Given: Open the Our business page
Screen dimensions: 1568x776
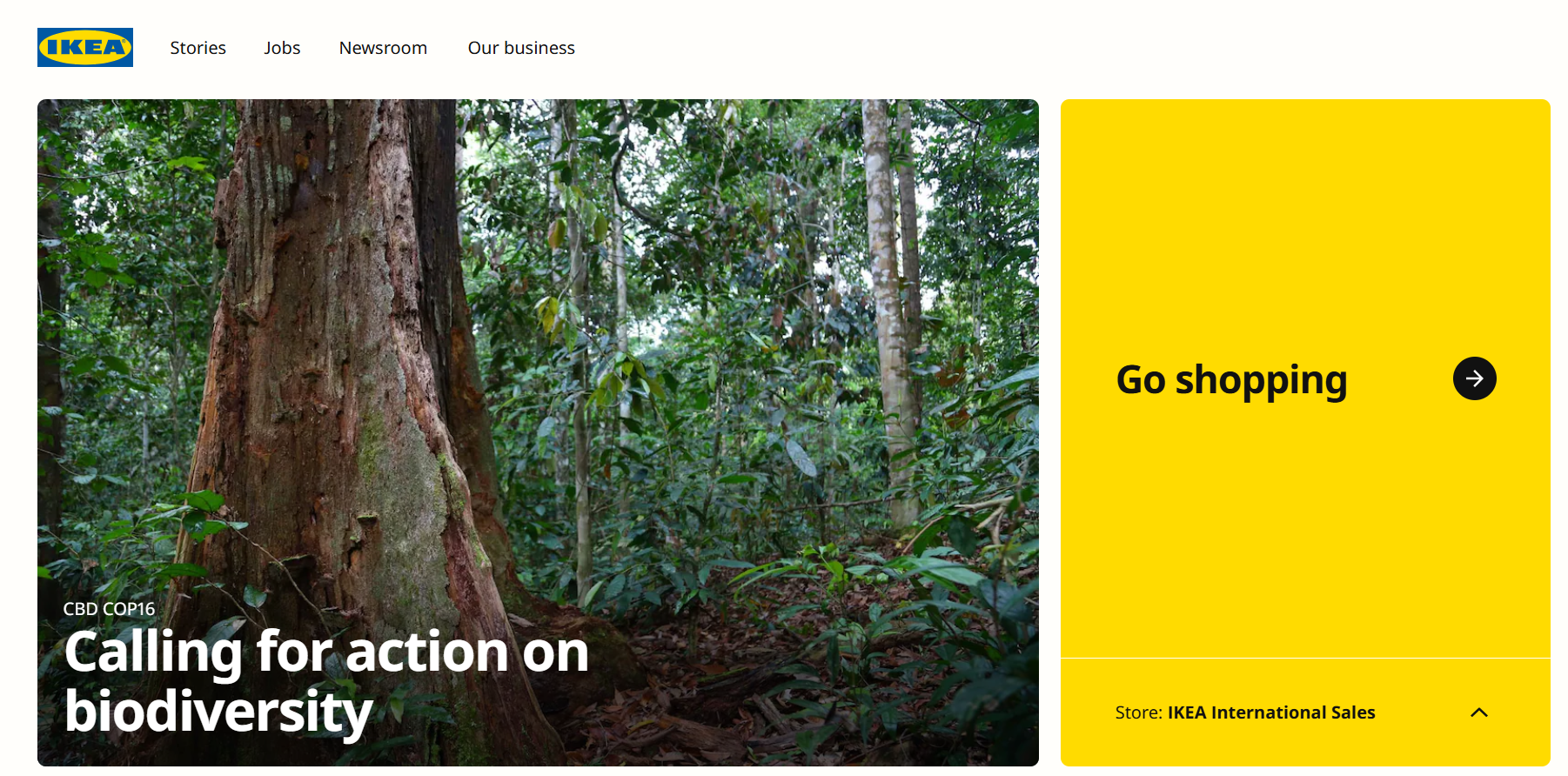Looking at the screenshot, I should coord(521,48).
